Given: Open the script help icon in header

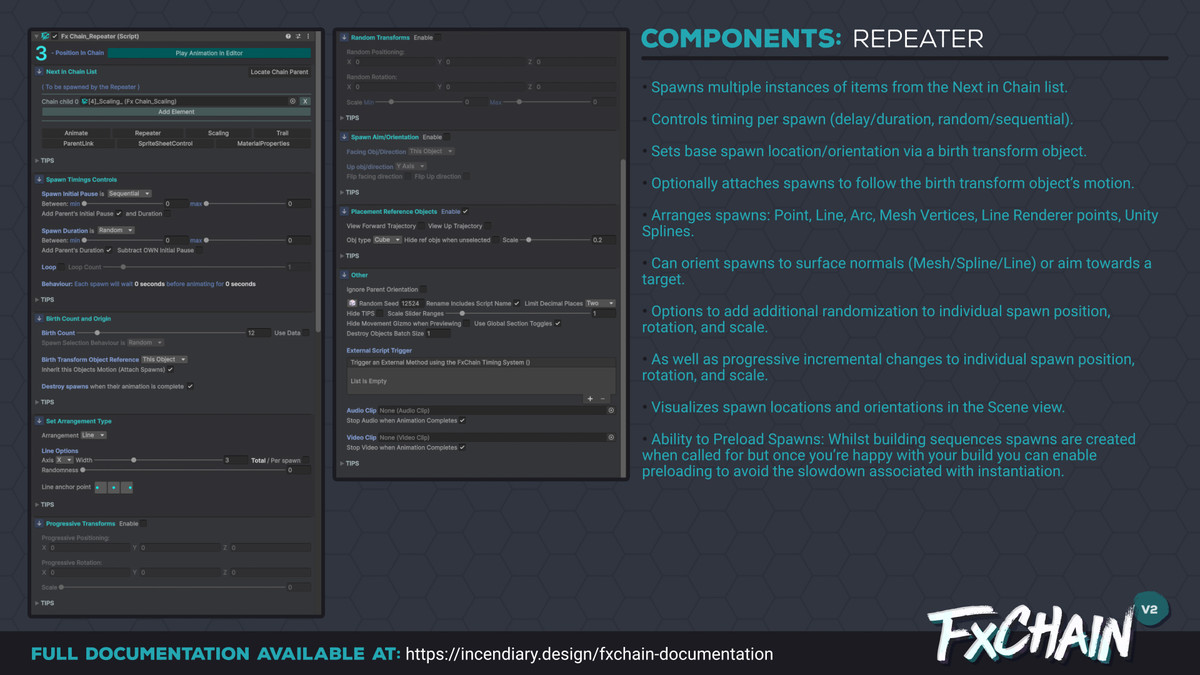Looking at the screenshot, I should [288, 36].
